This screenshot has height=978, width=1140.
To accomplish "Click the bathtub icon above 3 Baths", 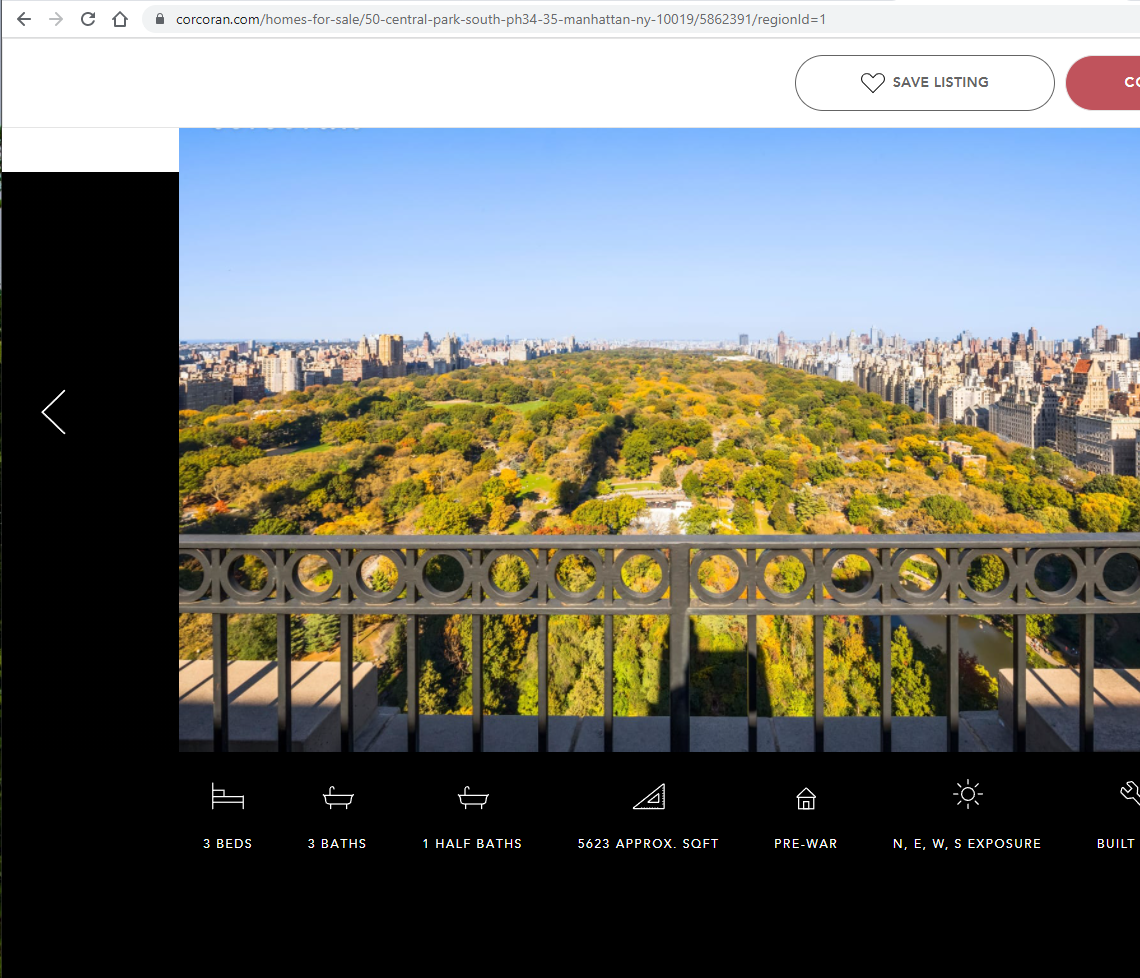I will pyautogui.click(x=338, y=798).
